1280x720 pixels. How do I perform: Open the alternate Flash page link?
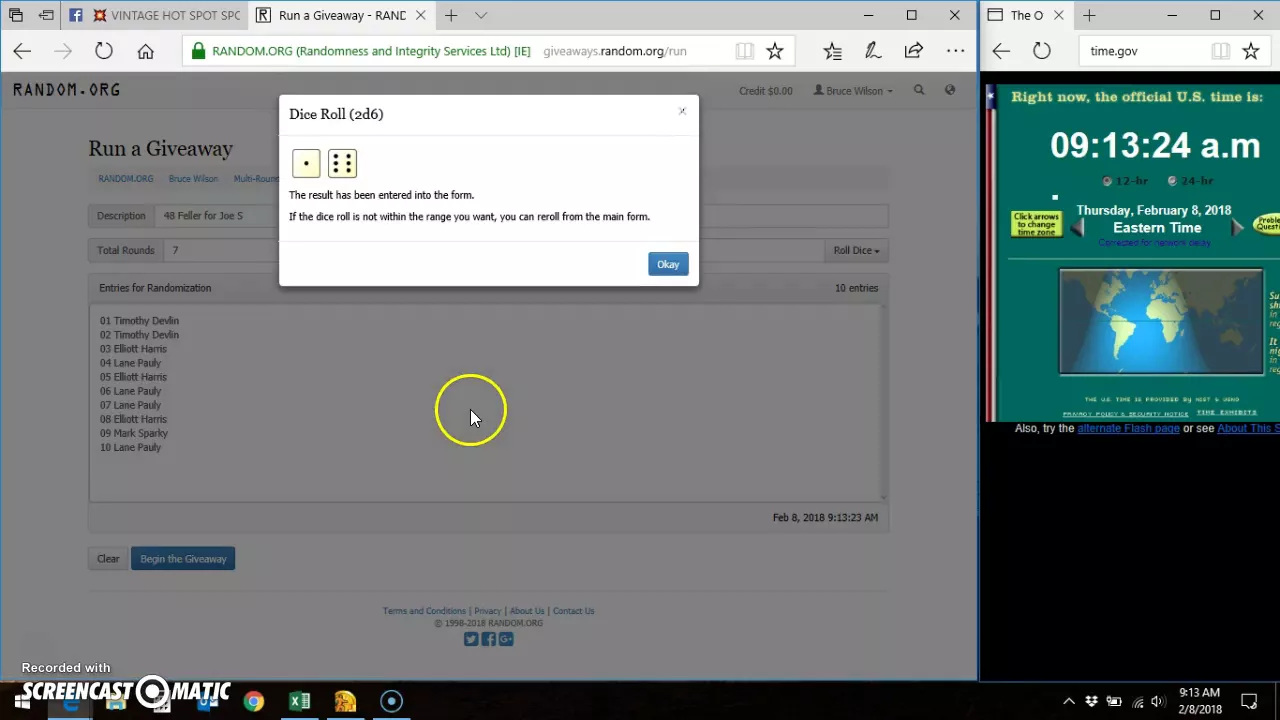(x=1128, y=428)
